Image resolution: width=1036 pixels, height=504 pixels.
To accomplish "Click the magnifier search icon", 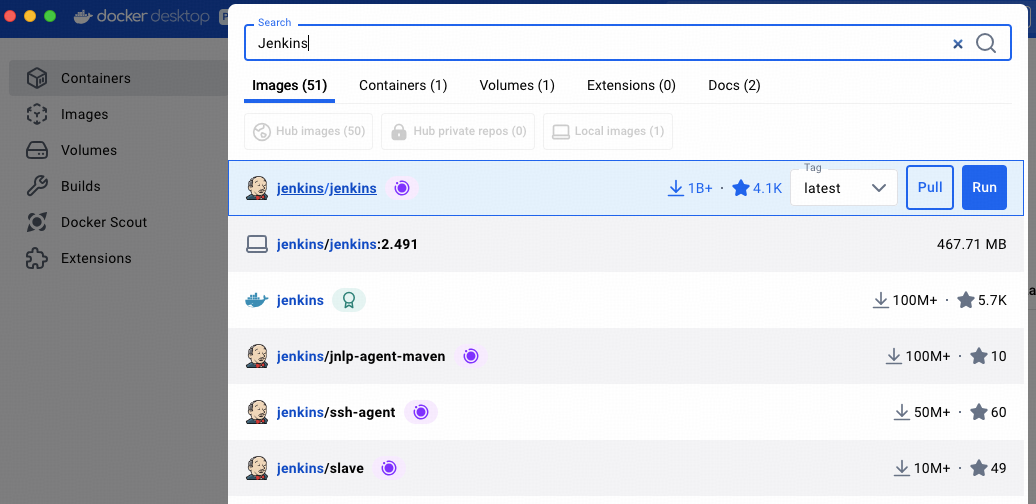I will pos(986,43).
